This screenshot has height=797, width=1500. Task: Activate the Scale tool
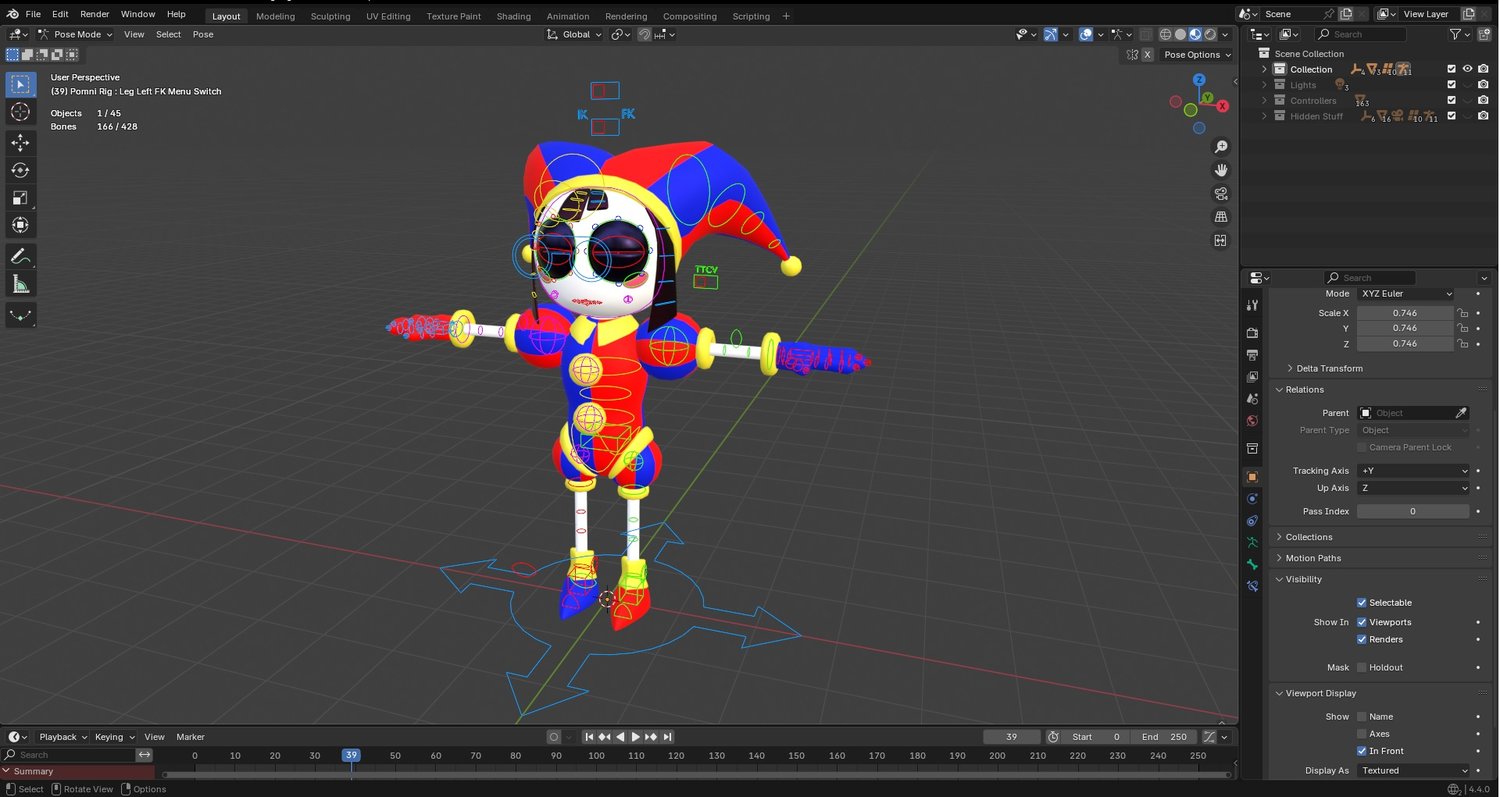pos(20,198)
